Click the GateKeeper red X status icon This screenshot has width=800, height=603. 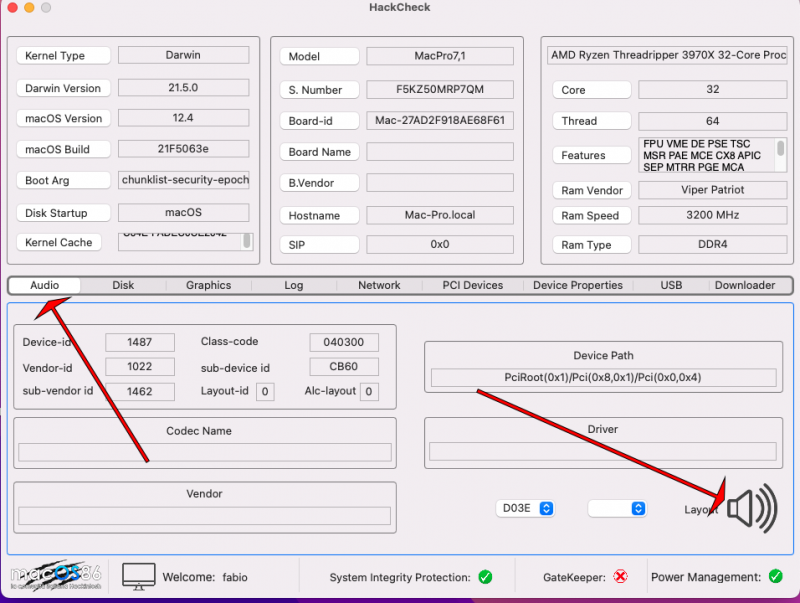click(620, 577)
